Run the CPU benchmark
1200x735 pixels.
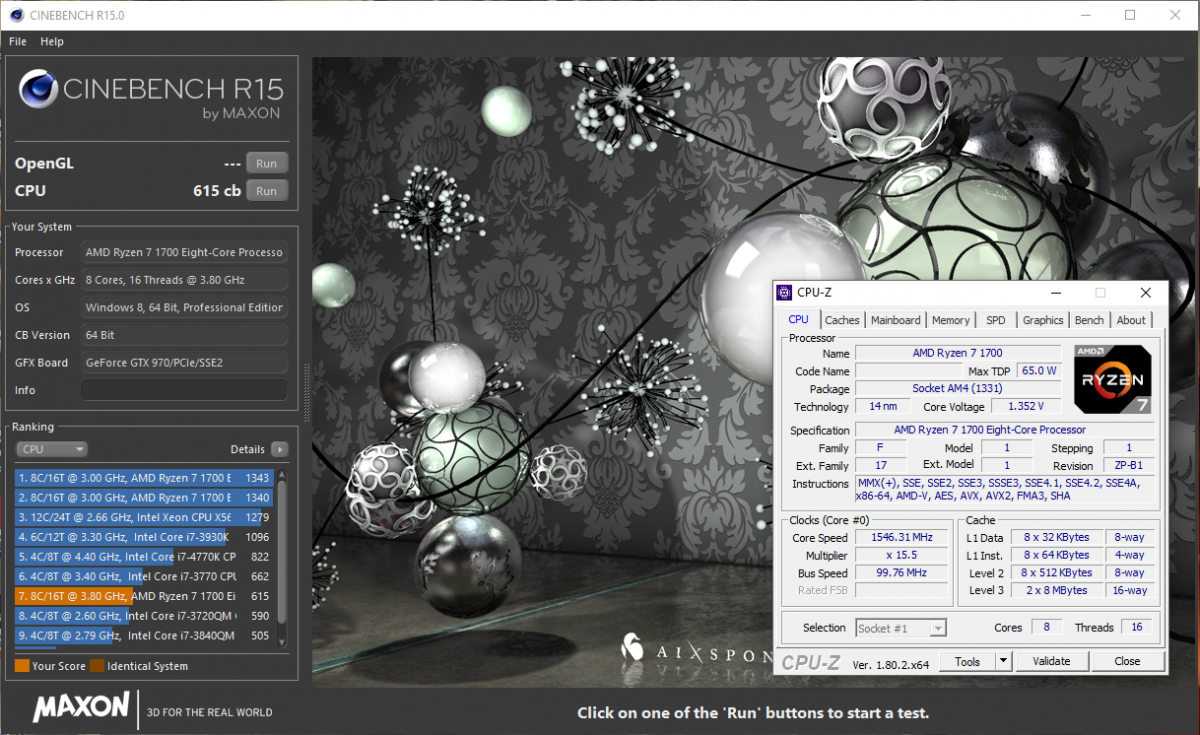267,191
